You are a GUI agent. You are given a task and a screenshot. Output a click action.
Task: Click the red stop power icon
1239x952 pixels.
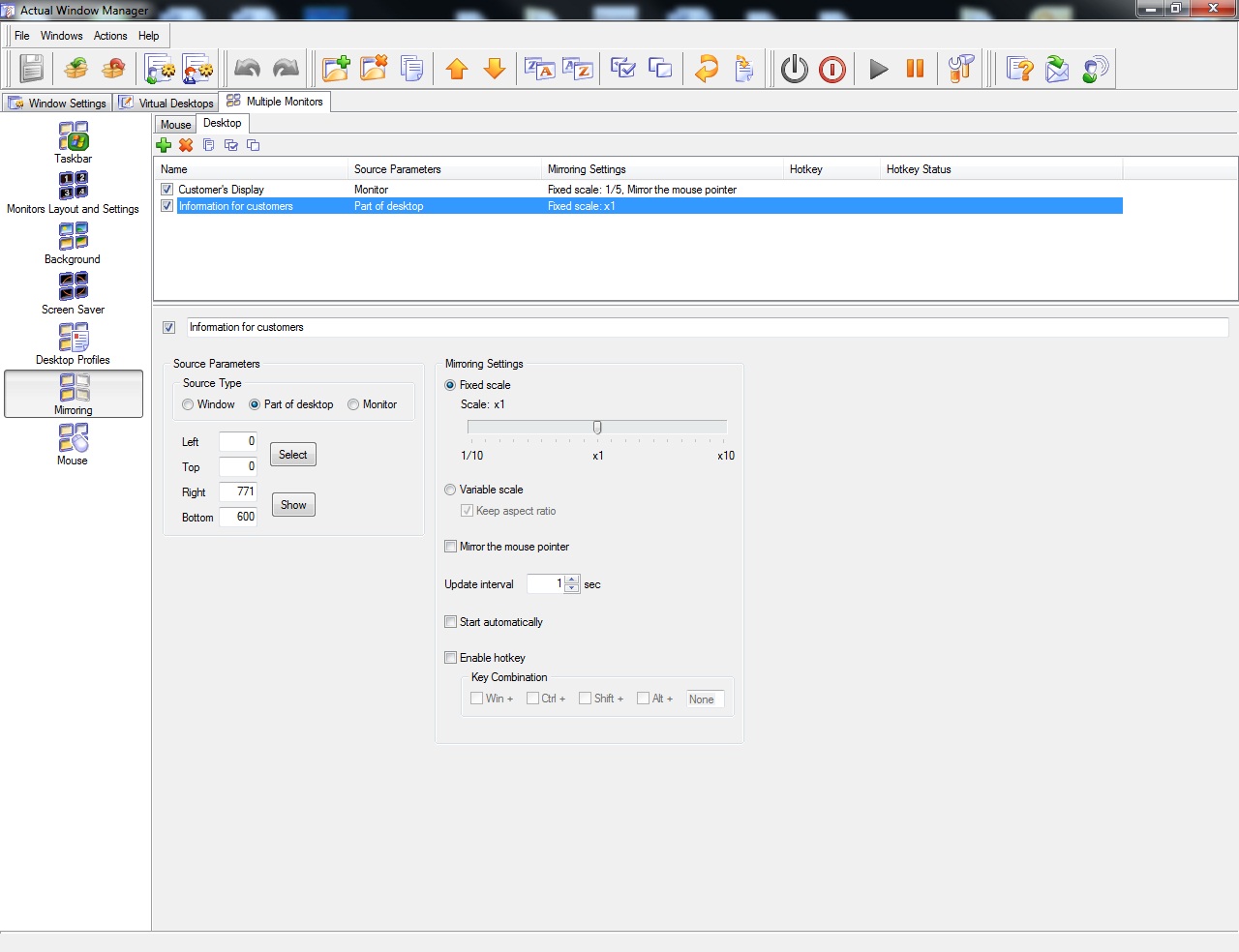pyautogui.click(x=832, y=69)
